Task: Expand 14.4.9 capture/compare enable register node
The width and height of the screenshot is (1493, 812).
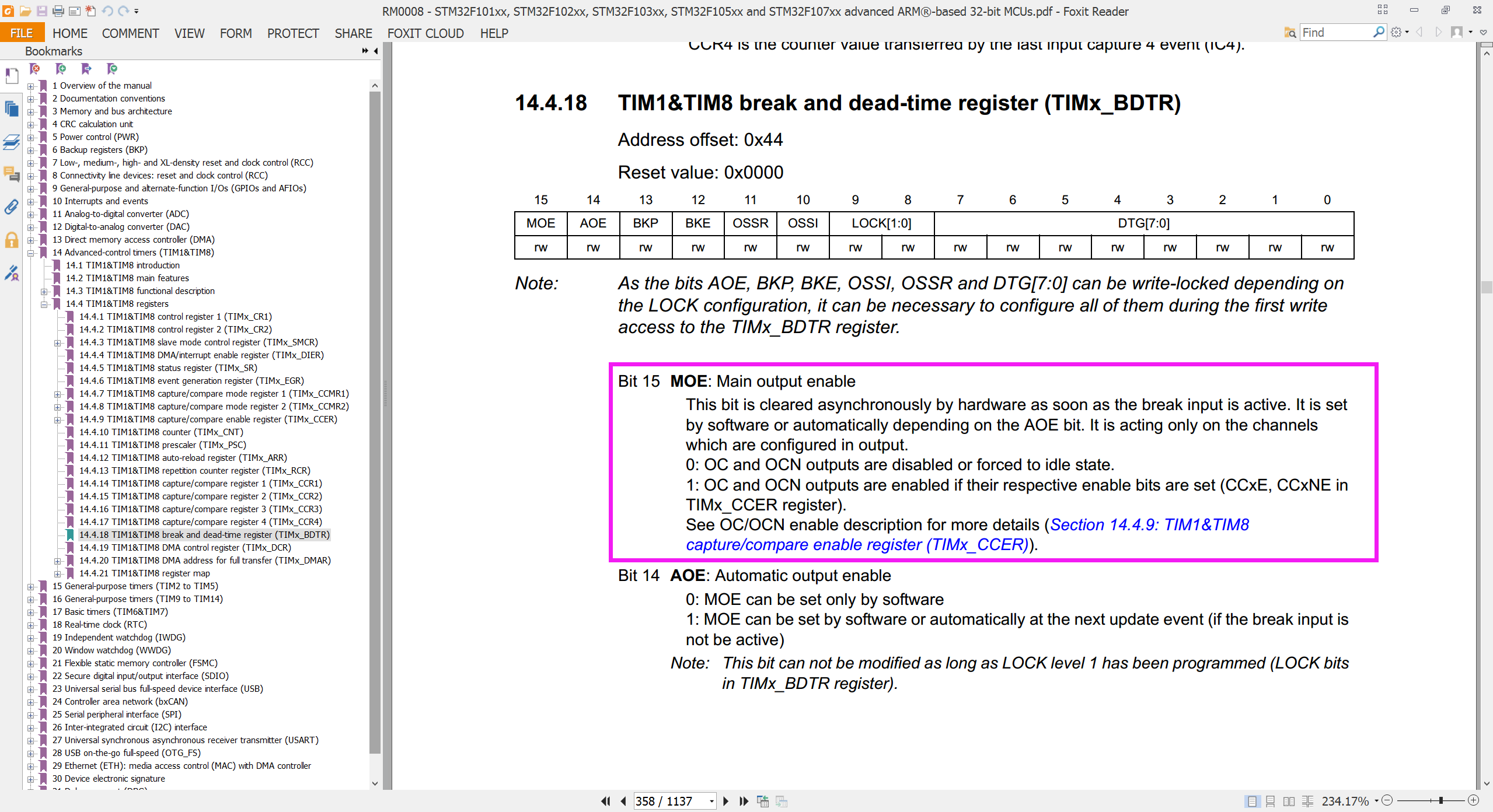Action: (58, 419)
